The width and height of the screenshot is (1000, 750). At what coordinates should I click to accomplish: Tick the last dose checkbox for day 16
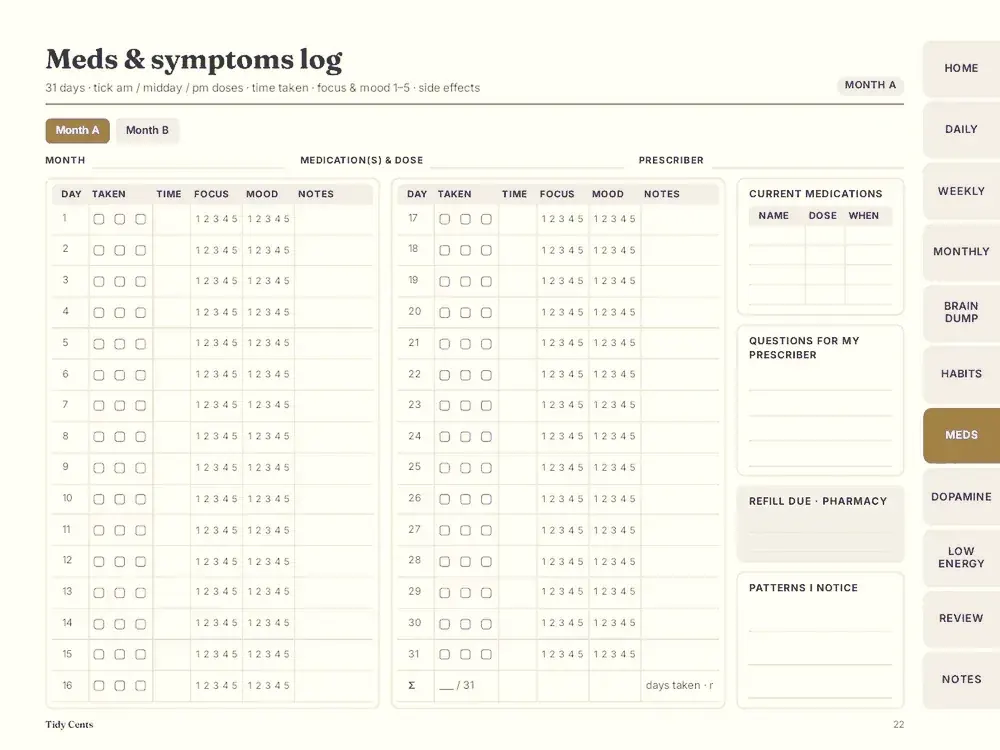(140, 686)
